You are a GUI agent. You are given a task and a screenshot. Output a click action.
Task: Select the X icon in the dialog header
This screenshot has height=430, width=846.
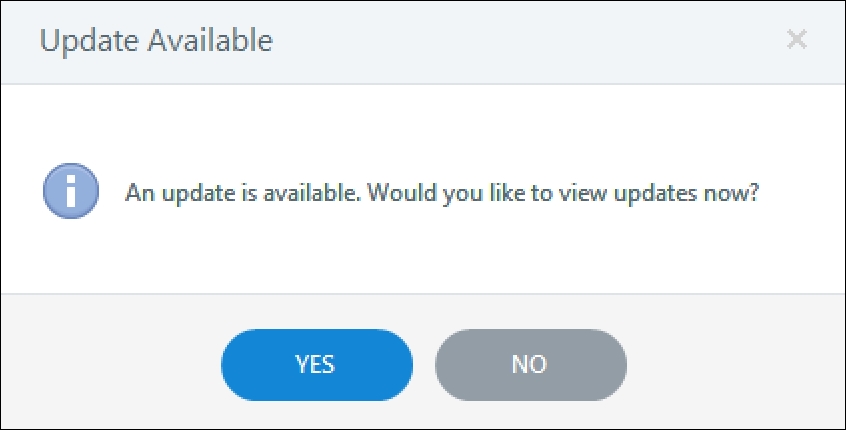[796, 40]
